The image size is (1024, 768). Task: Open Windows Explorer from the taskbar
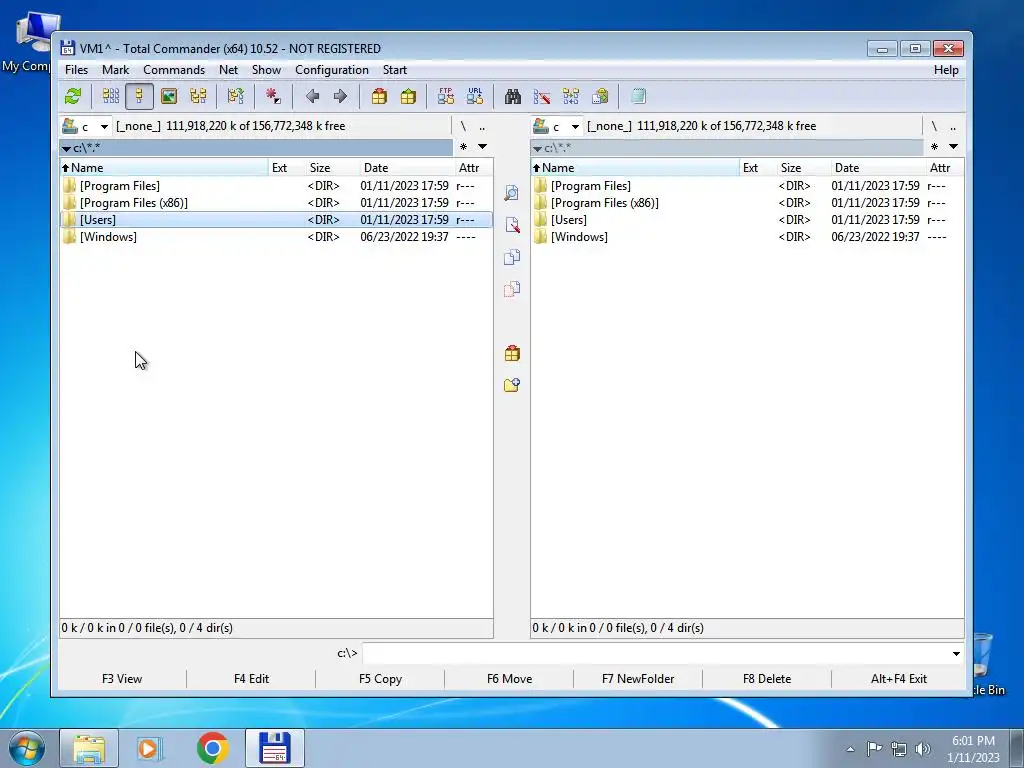(89, 748)
